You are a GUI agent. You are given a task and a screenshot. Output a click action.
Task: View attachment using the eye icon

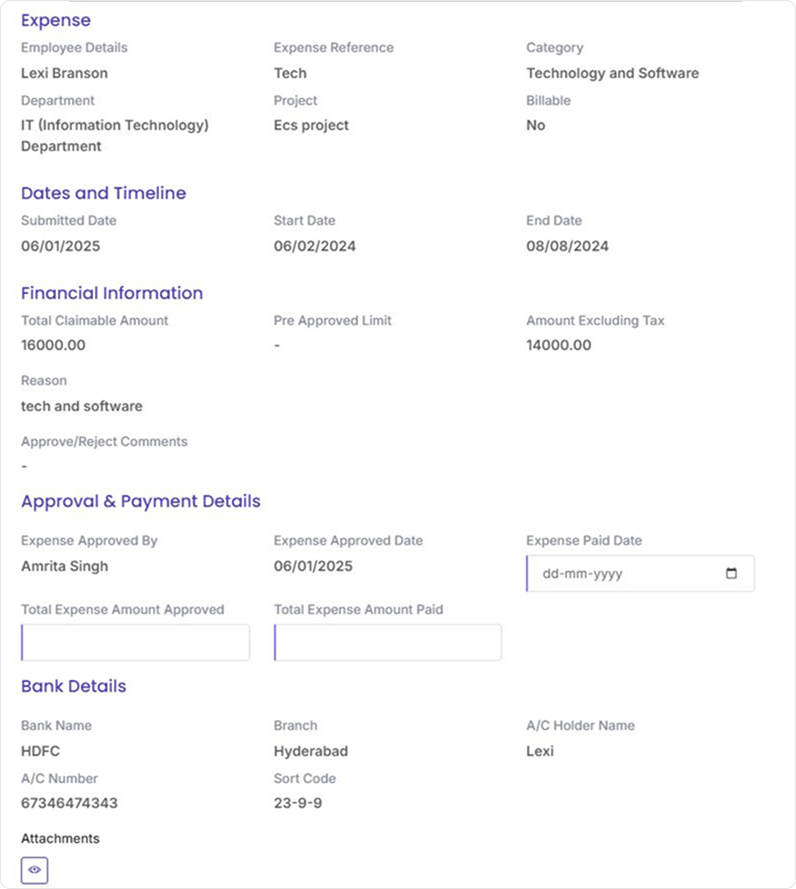[x=35, y=870]
